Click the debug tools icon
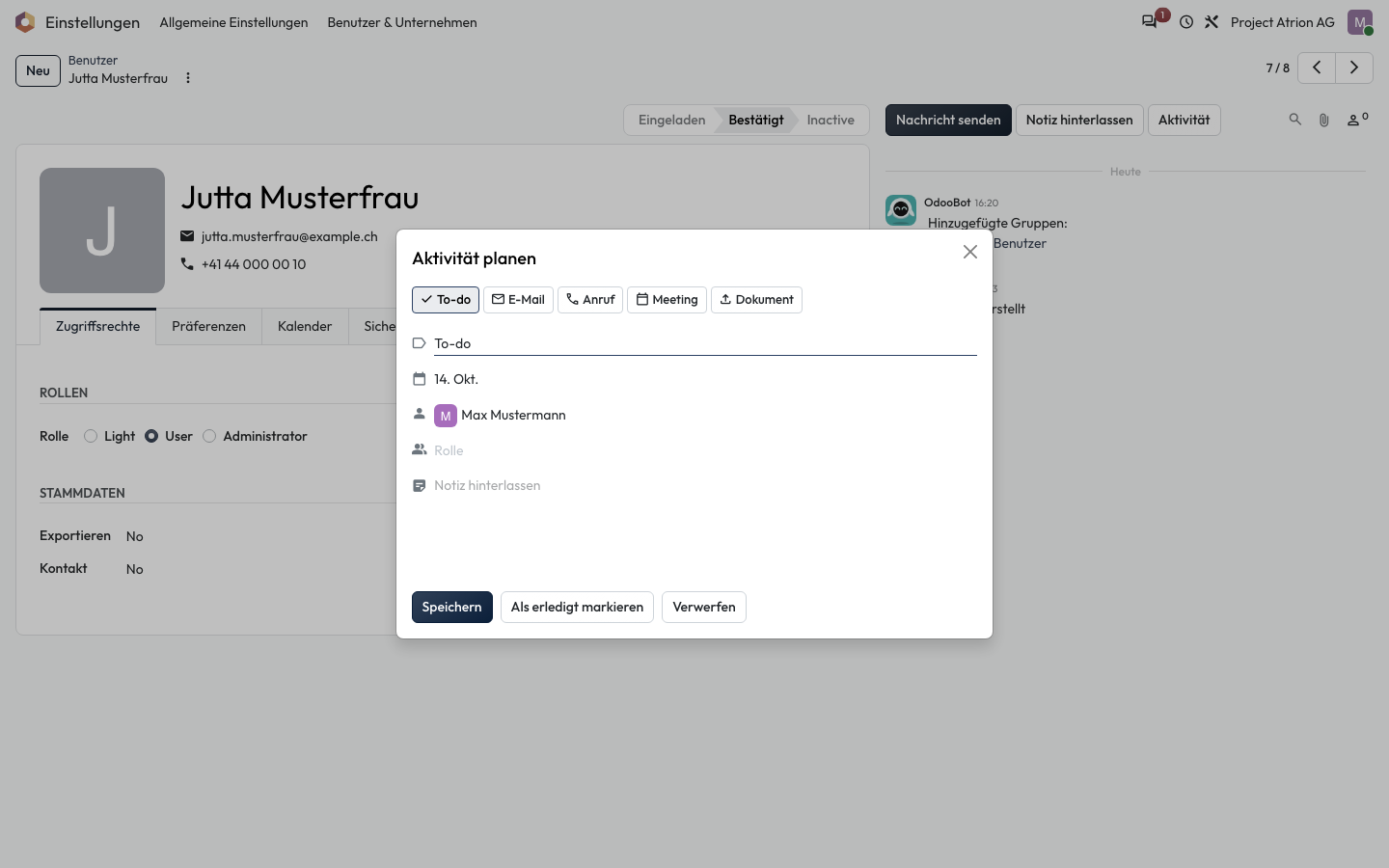1389x868 pixels. 1212,22
